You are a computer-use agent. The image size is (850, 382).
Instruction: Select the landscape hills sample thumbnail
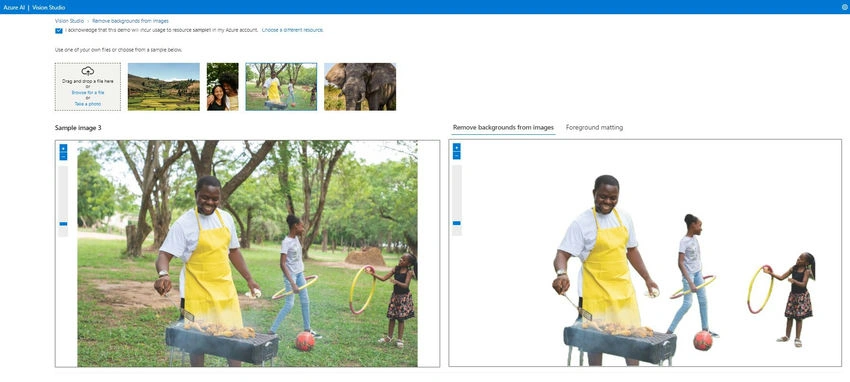point(164,87)
